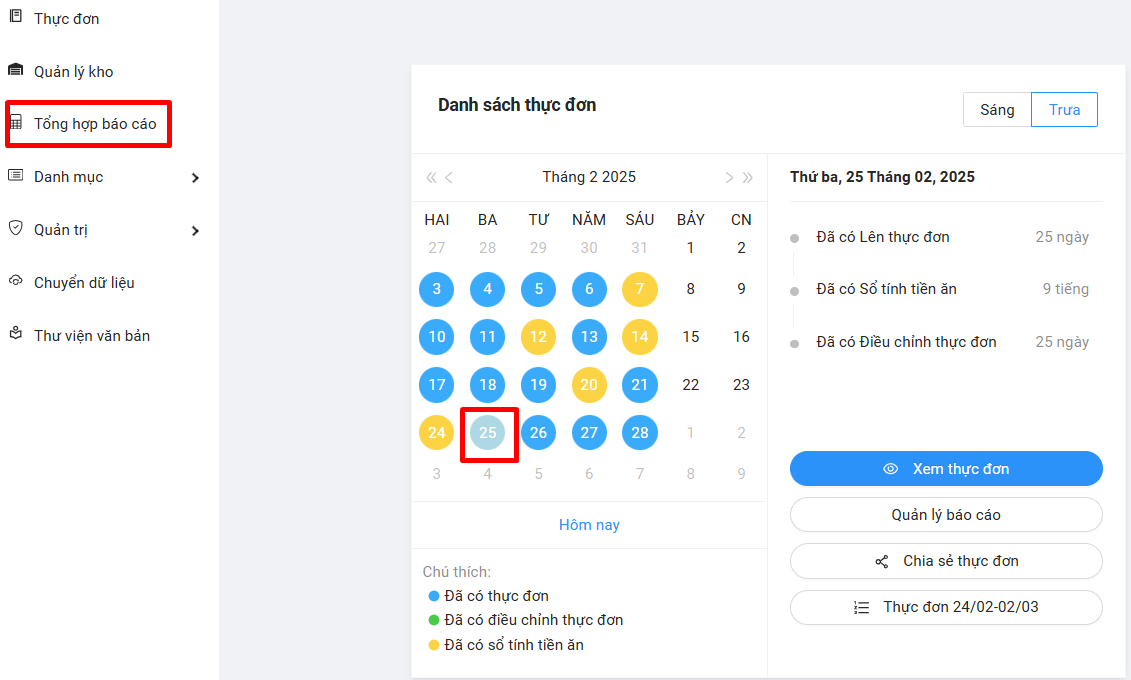Open the Tổng hợp báo cáo menu item

[95, 124]
